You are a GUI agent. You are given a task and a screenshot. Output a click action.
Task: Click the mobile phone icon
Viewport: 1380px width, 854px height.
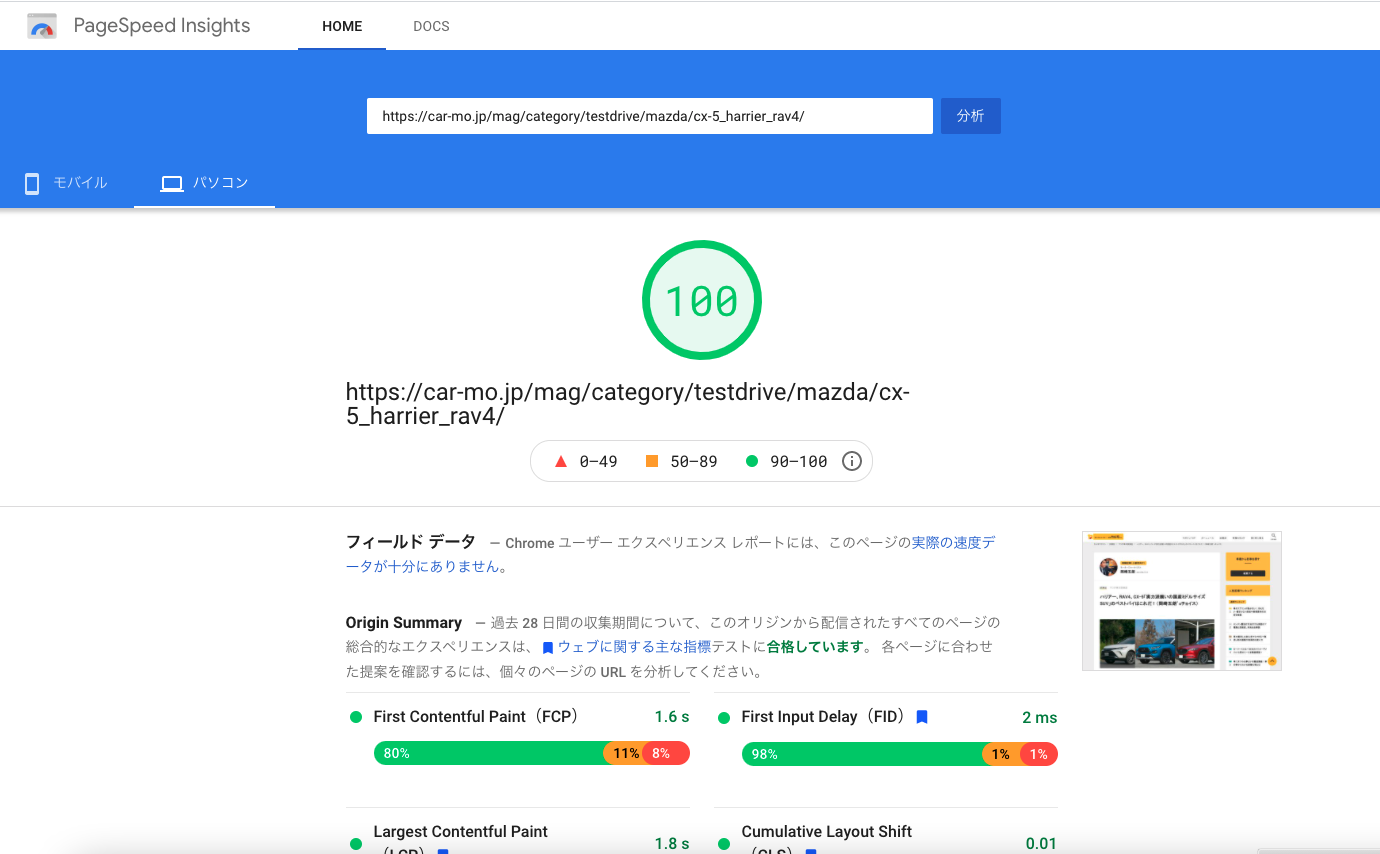[x=32, y=183]
